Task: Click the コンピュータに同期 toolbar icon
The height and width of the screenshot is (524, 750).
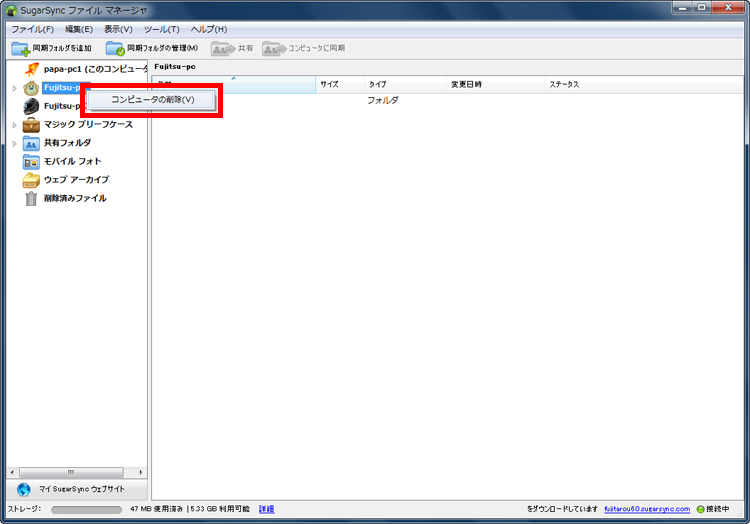Action: [274, 48]
